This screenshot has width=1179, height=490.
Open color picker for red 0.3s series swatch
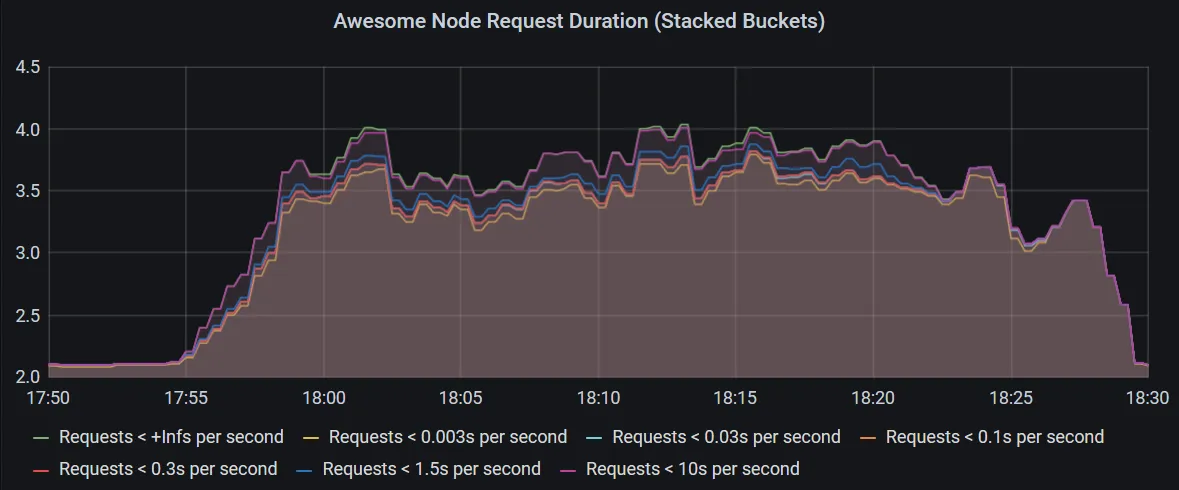pos(42,470)
